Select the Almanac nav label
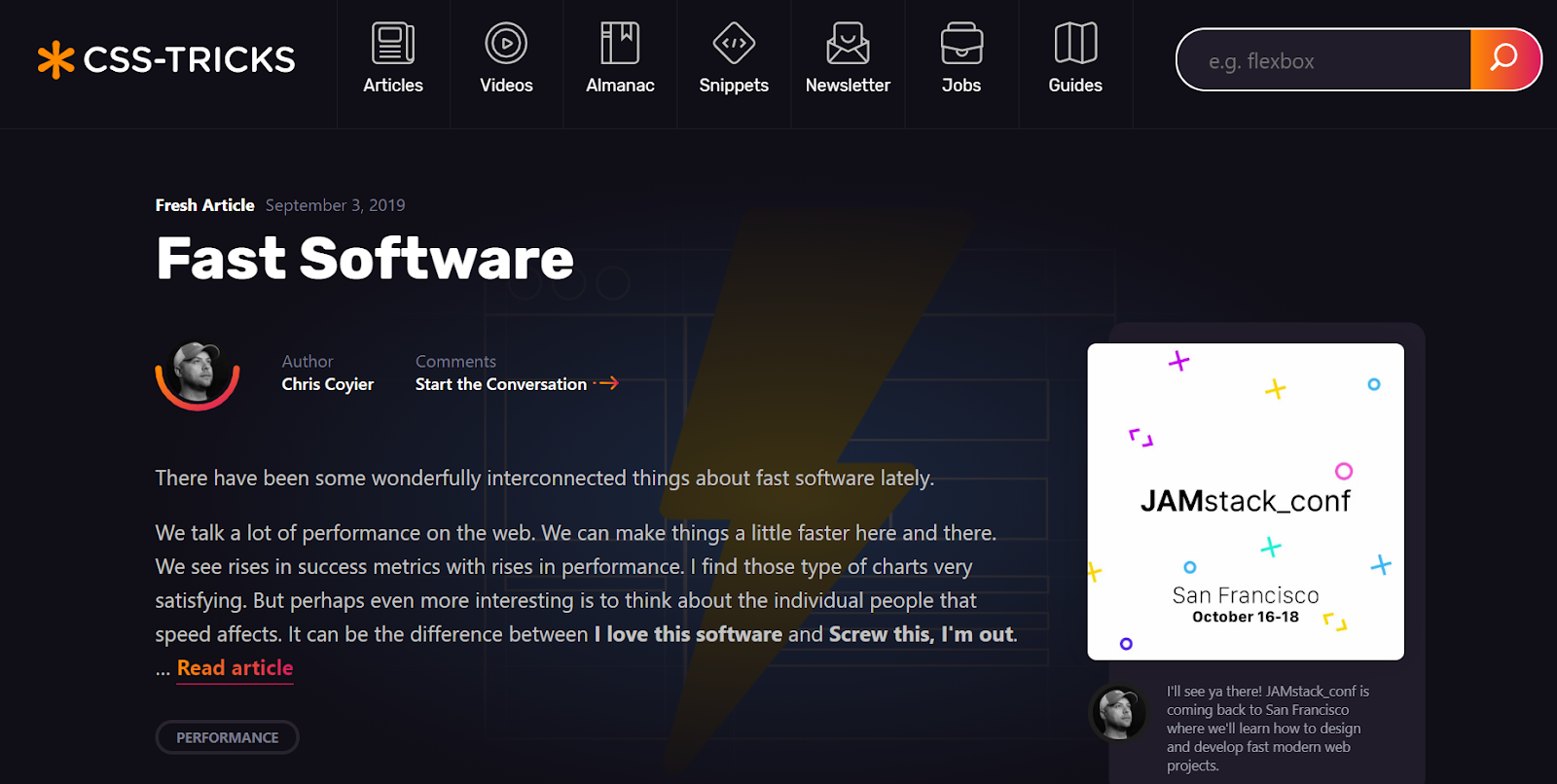 pos(620,86)
